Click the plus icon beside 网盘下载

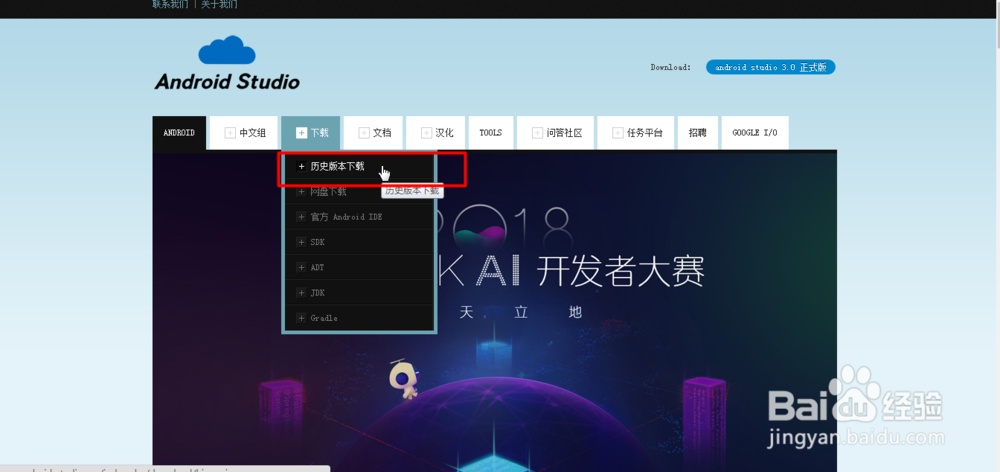302,191
